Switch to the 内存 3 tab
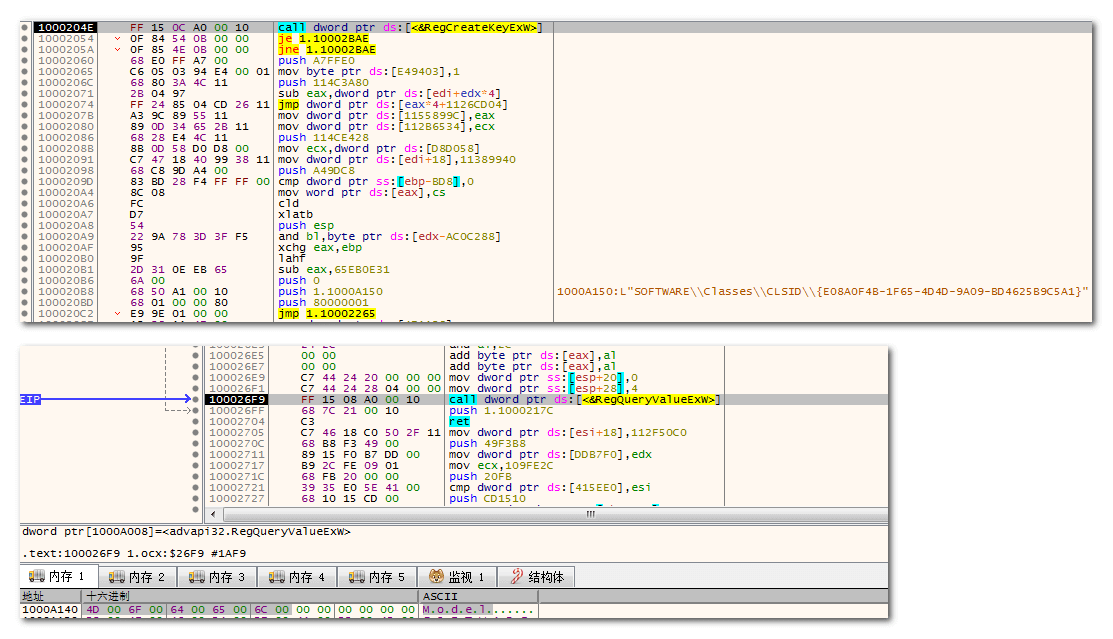1113x639 pixels. (x=217, y=577)
